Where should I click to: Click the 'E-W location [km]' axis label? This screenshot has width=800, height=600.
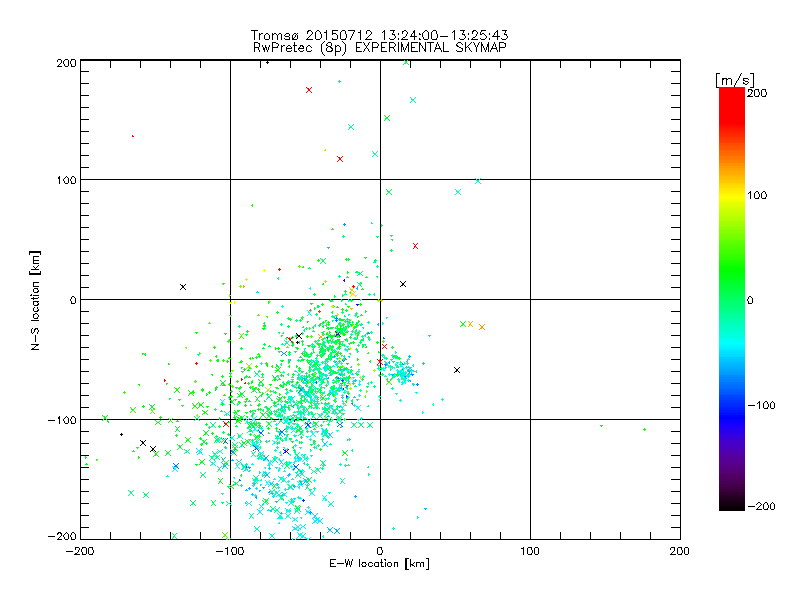(379, 563)
